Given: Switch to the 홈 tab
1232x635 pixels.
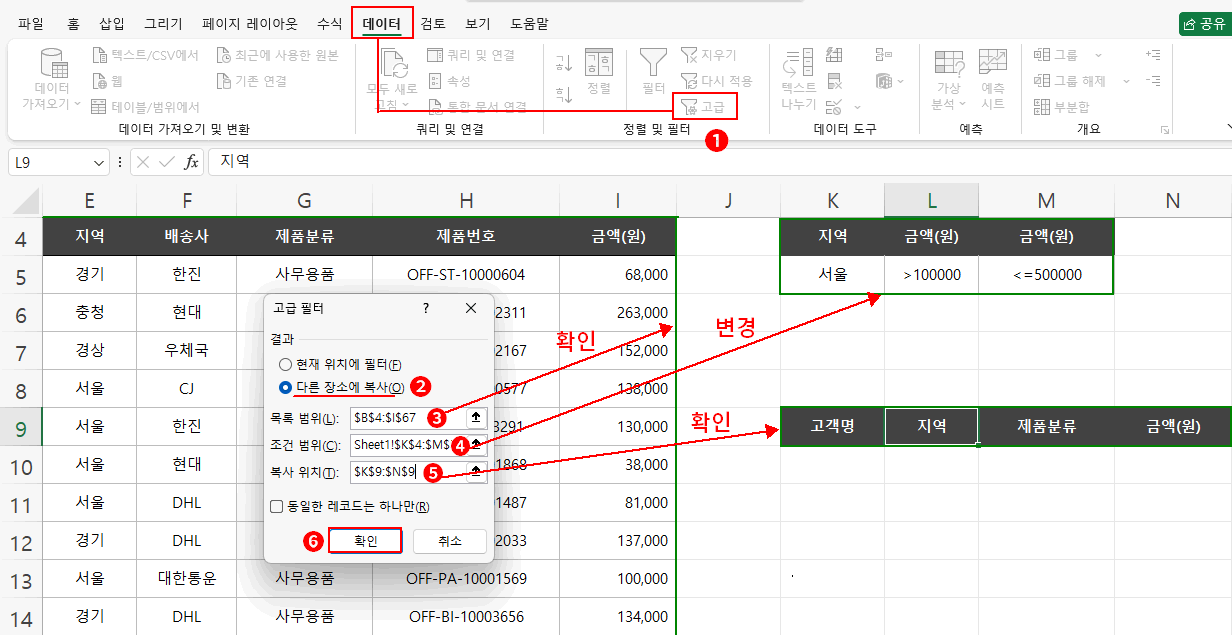Looking at the screenshot, I should [73, 23].
